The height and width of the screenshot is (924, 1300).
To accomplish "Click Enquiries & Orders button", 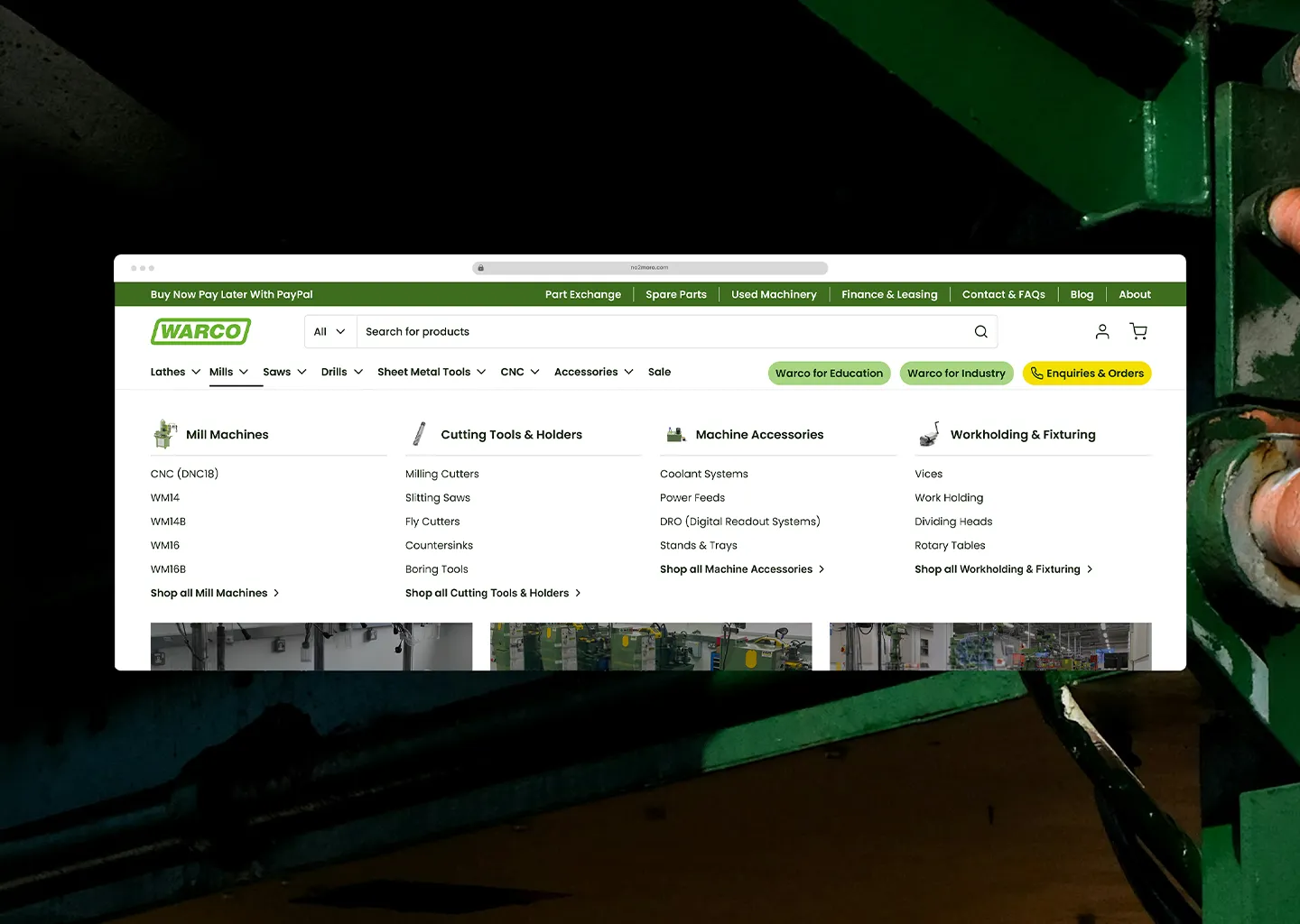I will click(x=1087, y=374).
